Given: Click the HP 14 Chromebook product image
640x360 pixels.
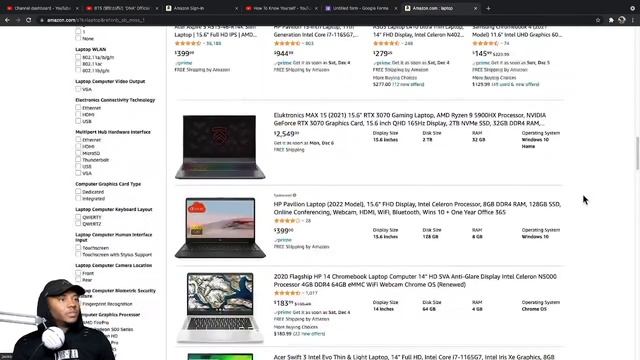Looking at the screenshot, I should 220,308.
